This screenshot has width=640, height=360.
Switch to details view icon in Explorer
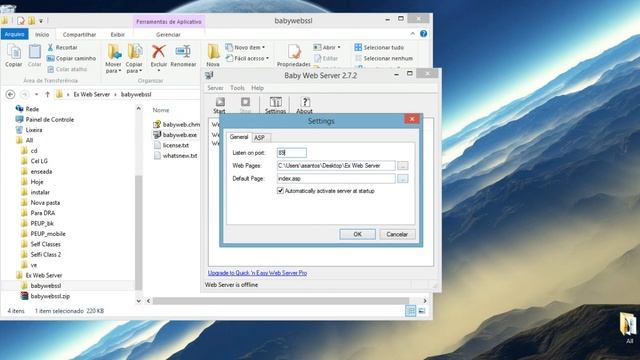pyautogui.click(x=411, y=311)
